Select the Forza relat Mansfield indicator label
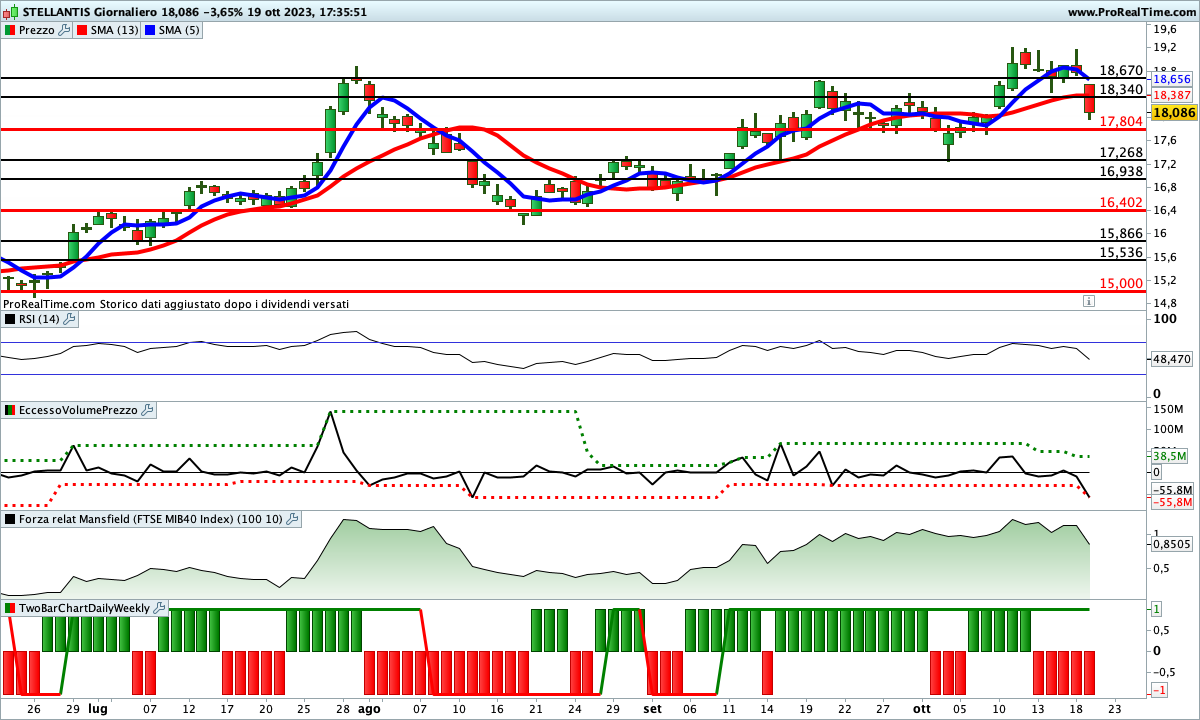The height and width of the screenshot is (720, 1200). point(151,519)
